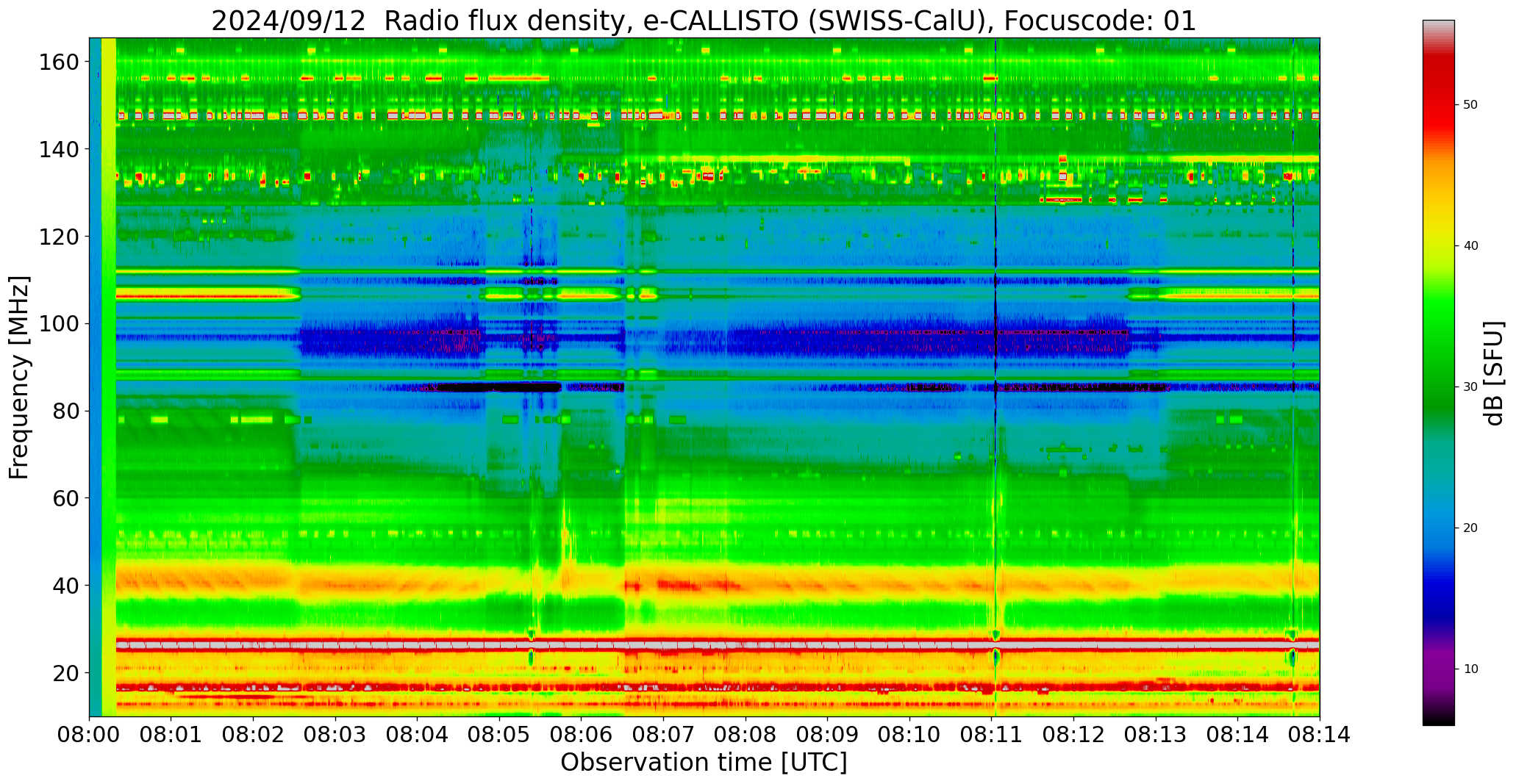Screen dimensions: 1516x784
Task: Click the 08:00 time tick label
Action: pyautogui.click(x=90, y=735)
